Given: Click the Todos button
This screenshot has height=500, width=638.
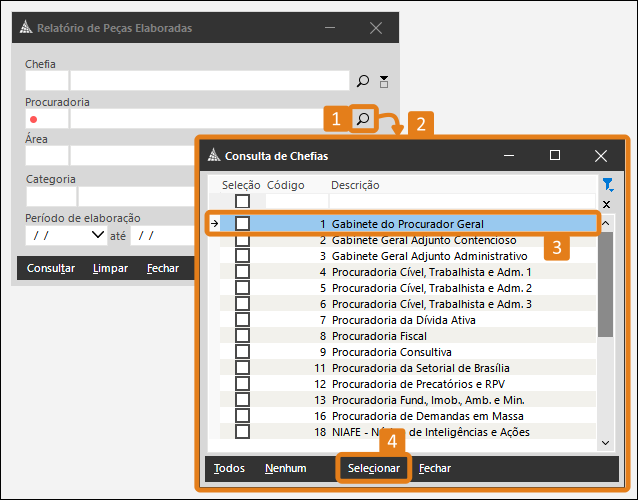Looking at the screenshot, I should click(x=229, y=468).
